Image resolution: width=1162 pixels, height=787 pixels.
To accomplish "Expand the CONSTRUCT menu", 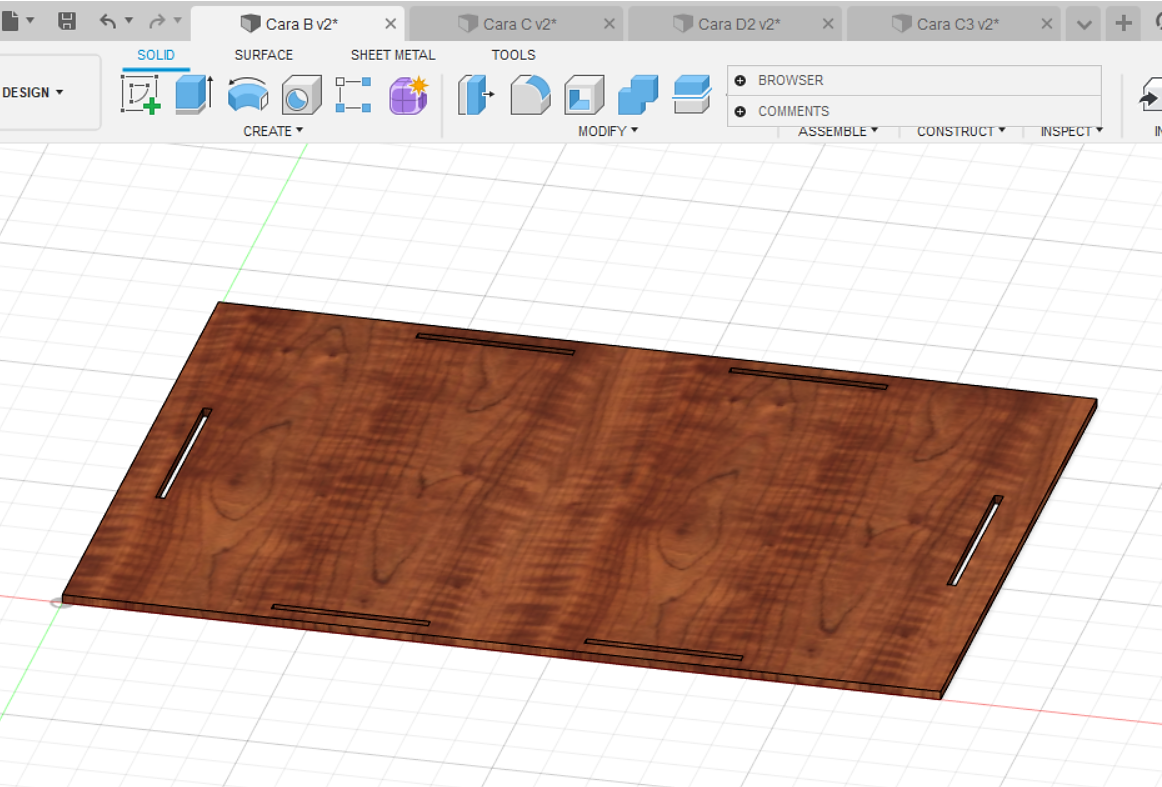I will tap(961, 131).
